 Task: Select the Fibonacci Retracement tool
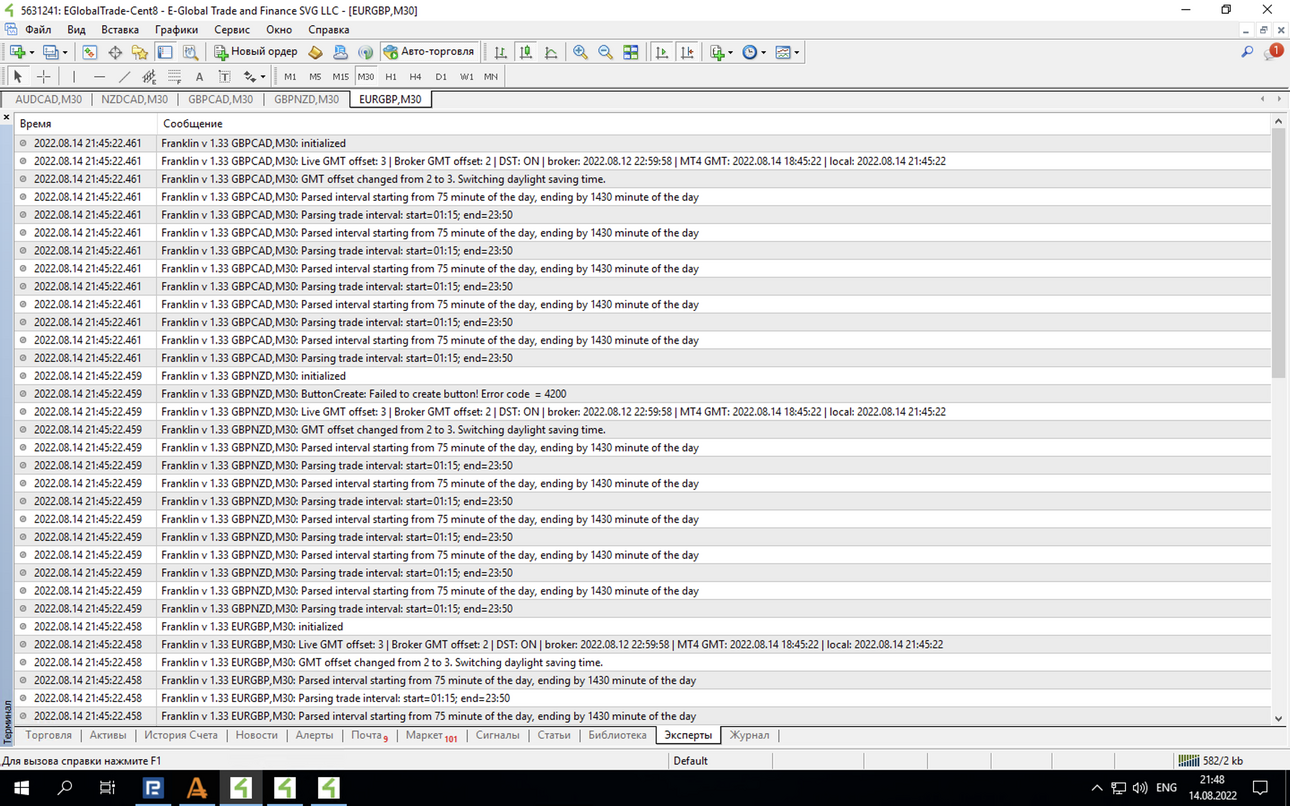(174, 76)
